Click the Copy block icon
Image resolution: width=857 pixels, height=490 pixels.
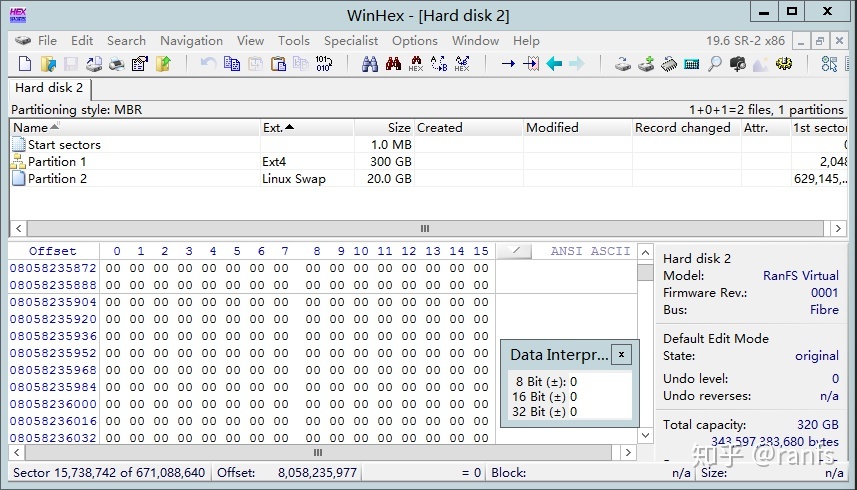(x=232, y=64)
